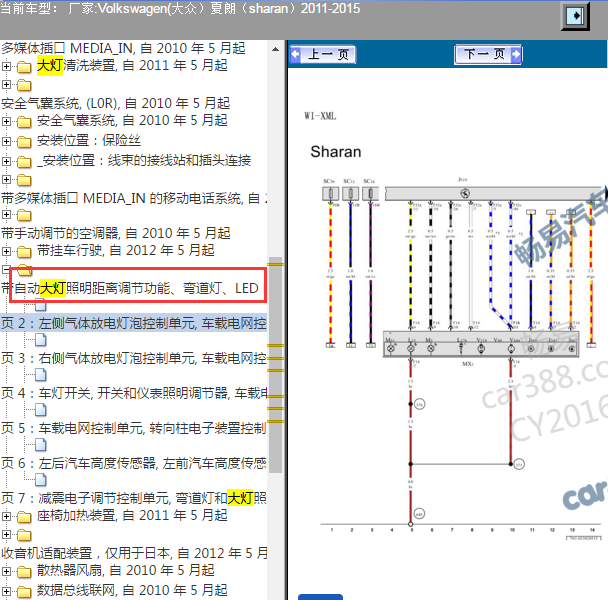Open 页 6：左后汽车高度传感器 entry
This screenshot has height=600, width=608.
[133, 463]
